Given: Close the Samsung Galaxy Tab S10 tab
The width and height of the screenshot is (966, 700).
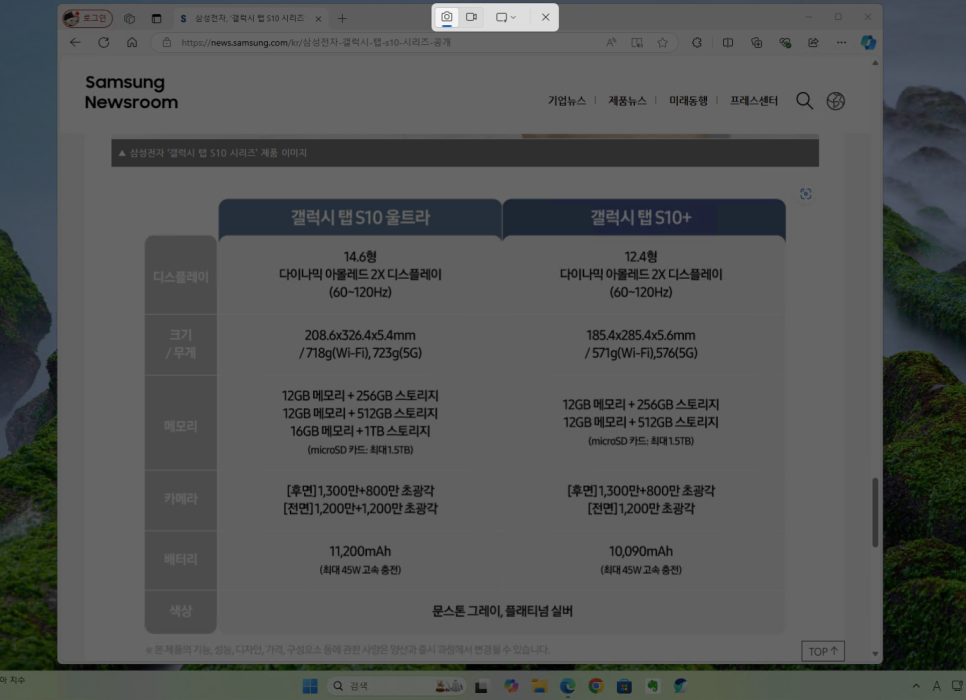Looking at the screenshot, I should point(318,18).
